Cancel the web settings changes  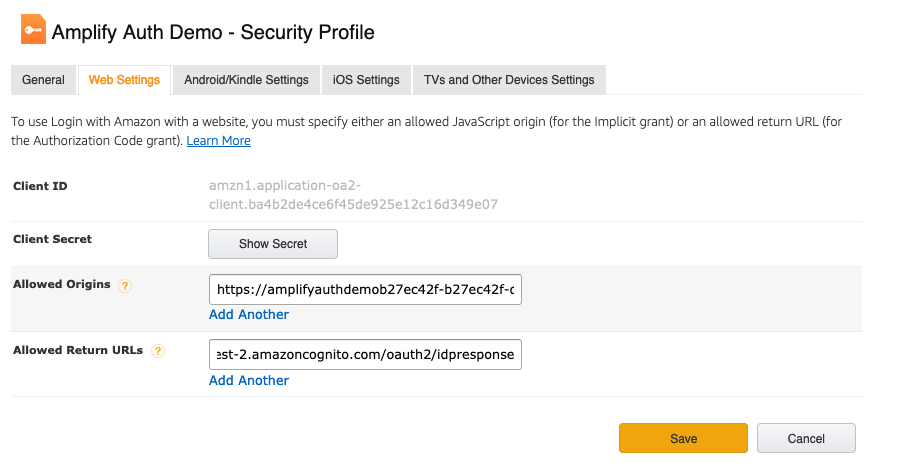coord(806,438)
